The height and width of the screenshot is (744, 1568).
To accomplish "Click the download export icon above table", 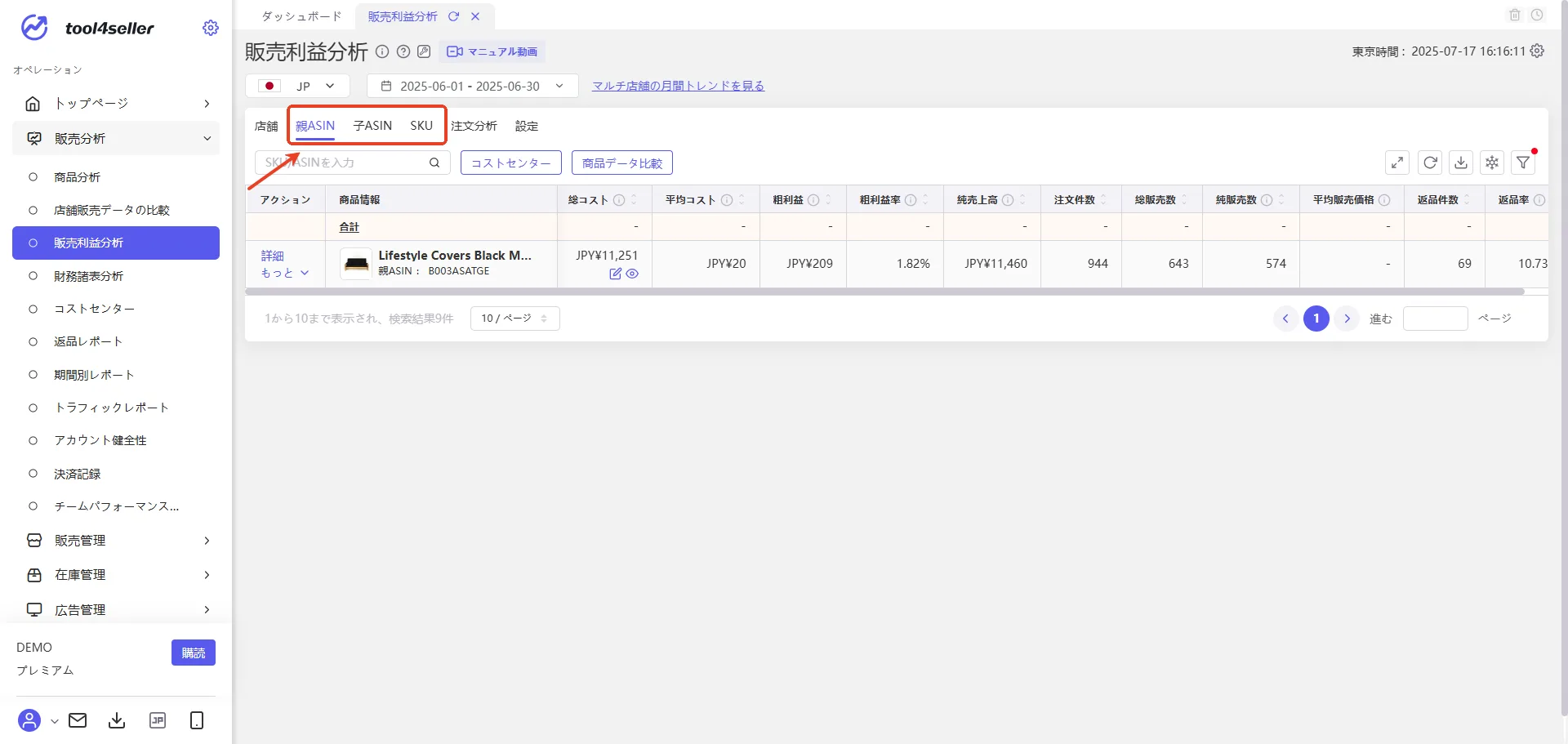I will pyautogui.click(x=1461, y=163).
